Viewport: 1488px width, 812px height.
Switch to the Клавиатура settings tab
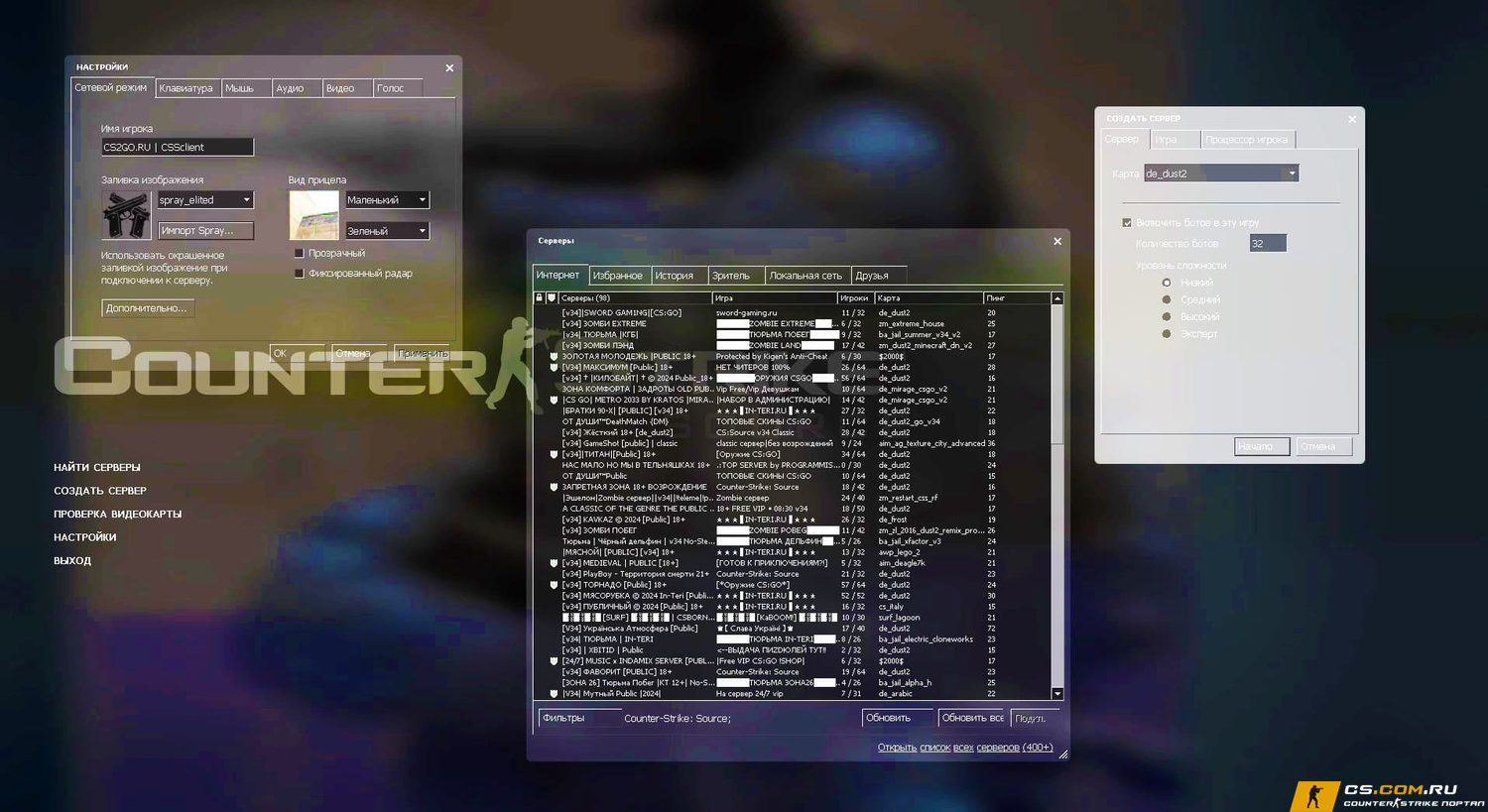click(x=186, y=88)
